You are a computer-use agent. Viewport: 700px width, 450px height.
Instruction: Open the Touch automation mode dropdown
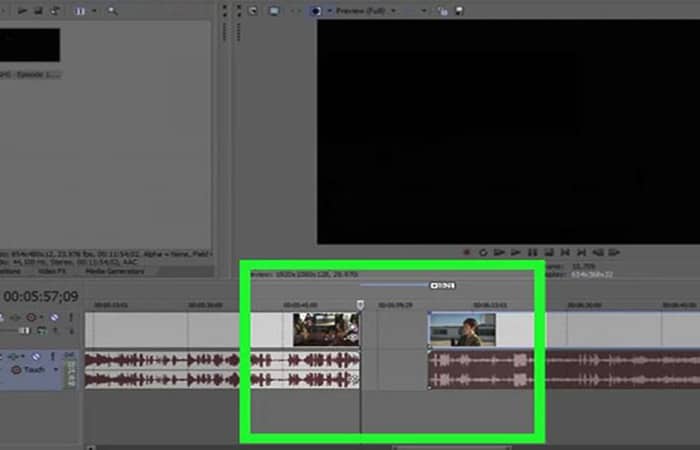click(x=56, y=370)
